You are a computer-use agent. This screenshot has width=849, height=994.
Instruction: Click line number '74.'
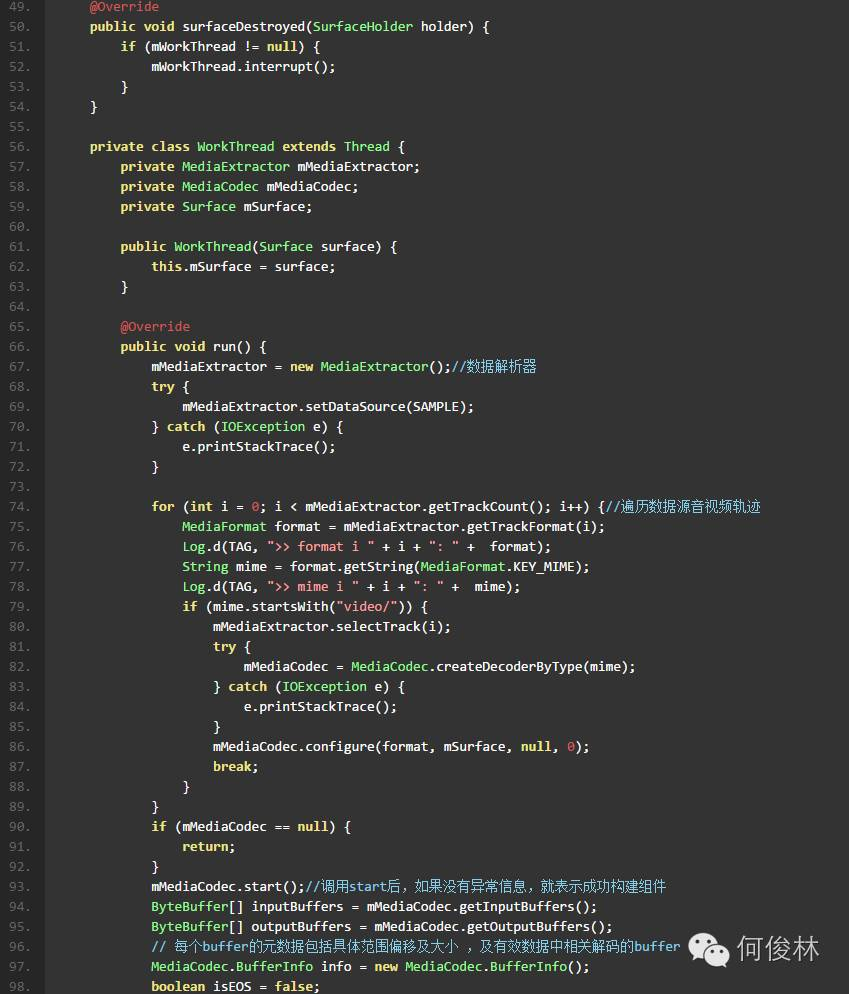pos(20,507)
